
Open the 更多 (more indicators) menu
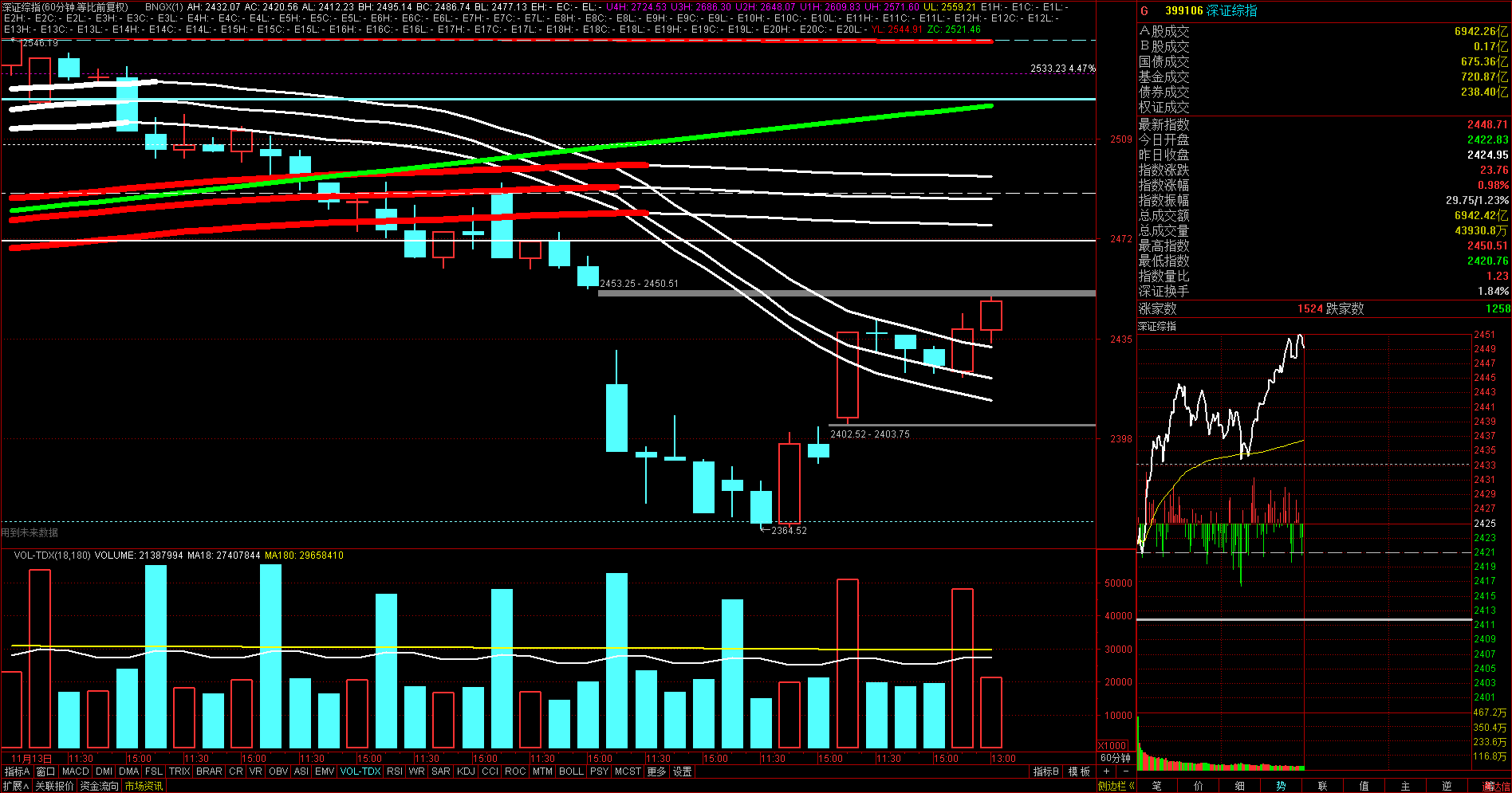tap(656, 771)
